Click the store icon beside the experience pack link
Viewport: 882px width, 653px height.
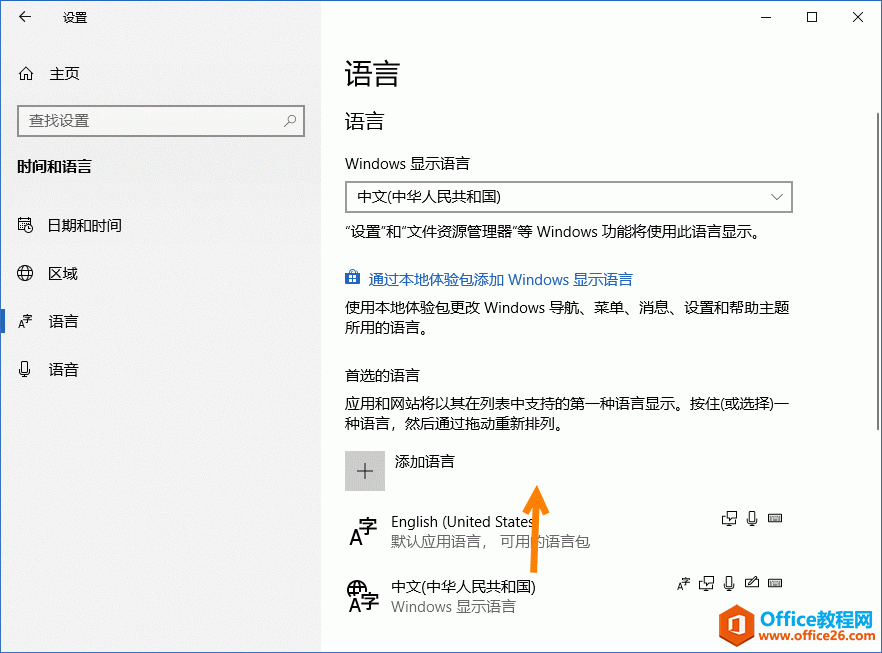click(352, 279)
